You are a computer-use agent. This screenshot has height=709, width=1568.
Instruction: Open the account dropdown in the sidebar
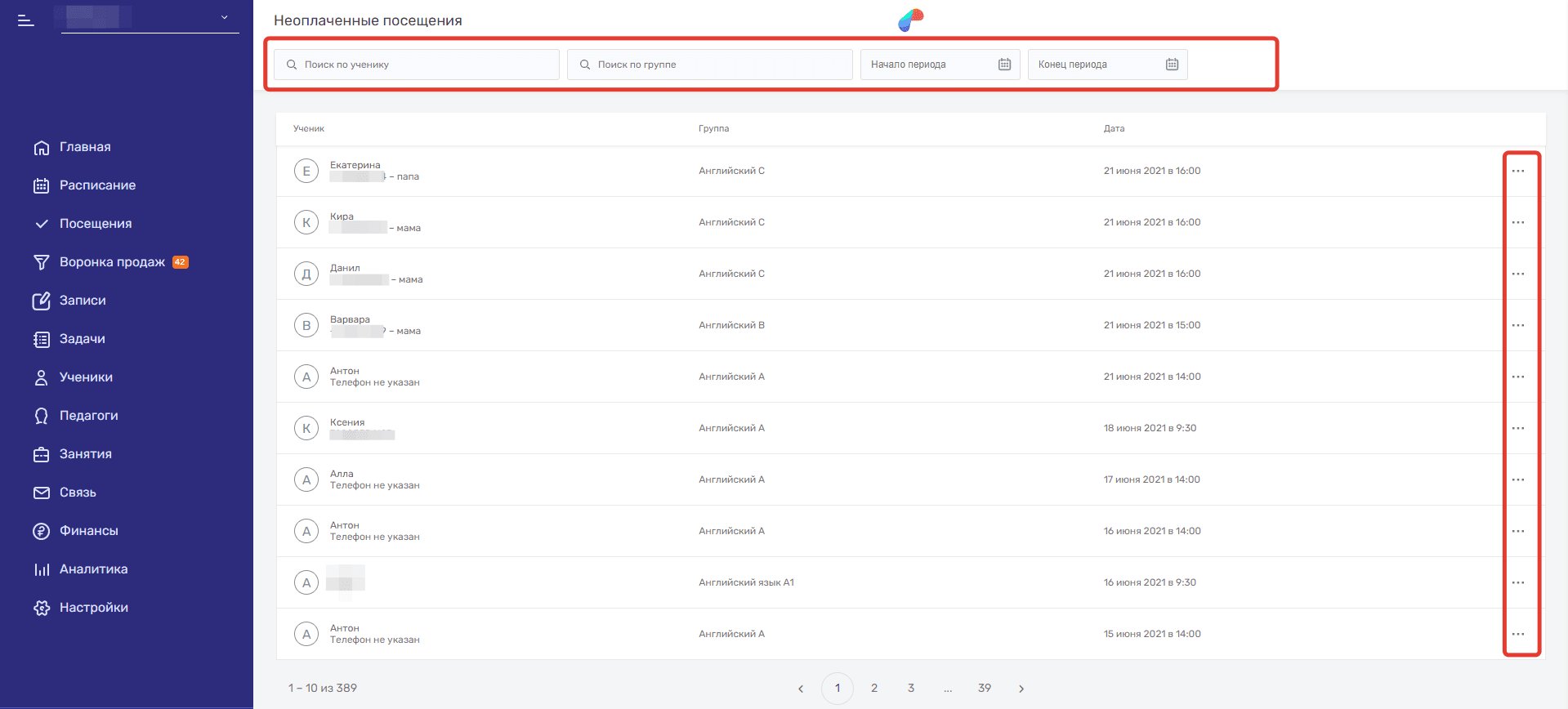click(x=224, y=17)
